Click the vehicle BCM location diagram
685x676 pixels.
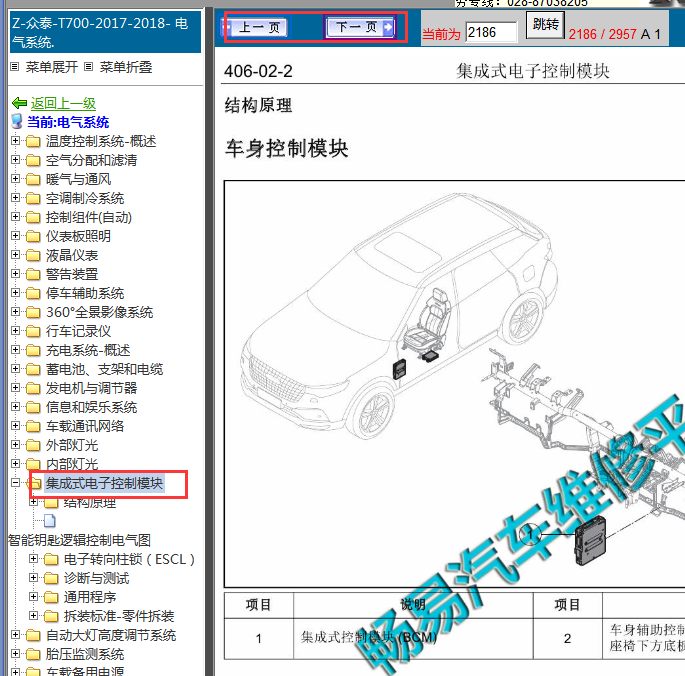coord(454,384)
